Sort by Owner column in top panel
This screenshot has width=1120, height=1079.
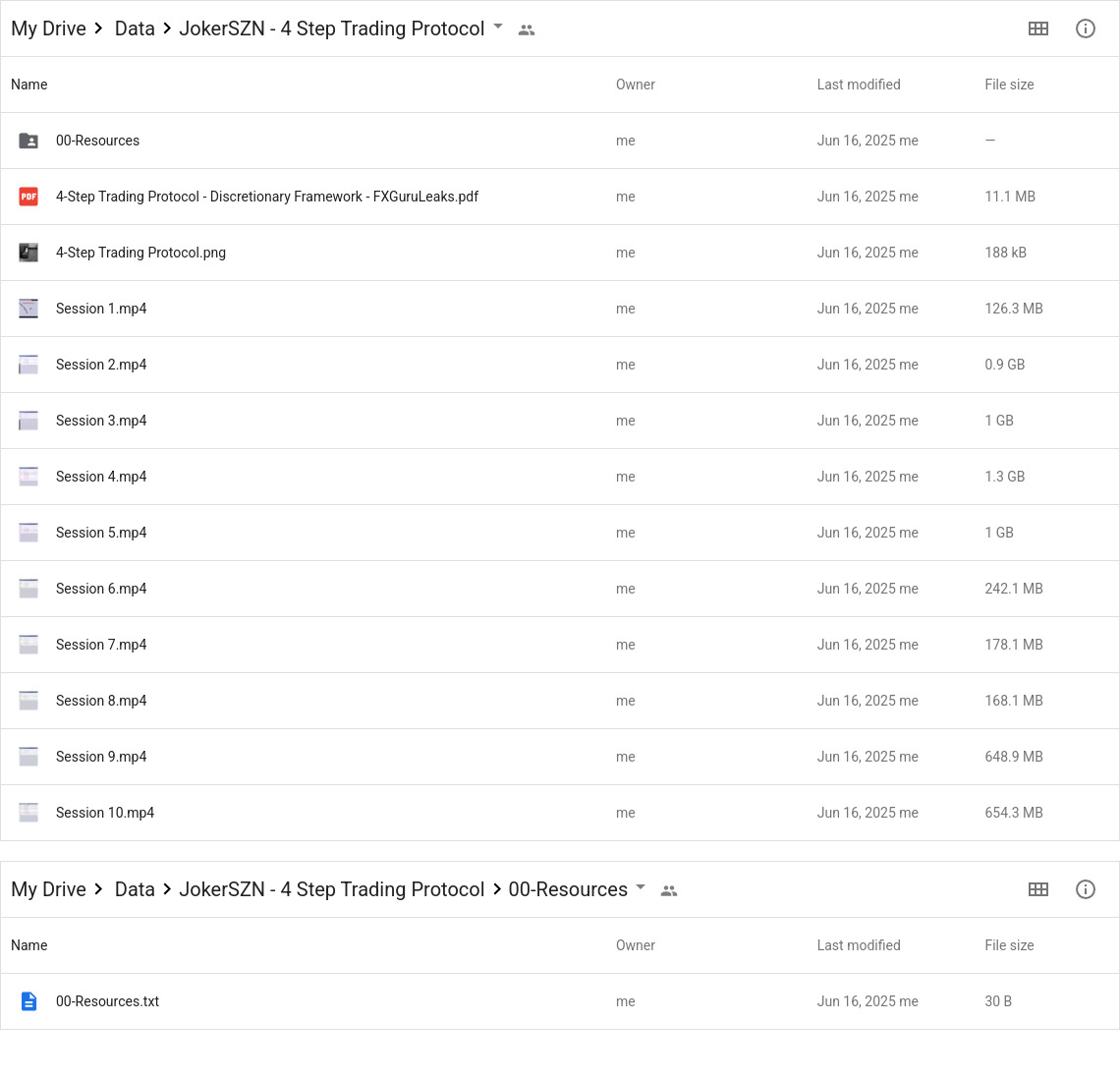(x=635, y=85)
